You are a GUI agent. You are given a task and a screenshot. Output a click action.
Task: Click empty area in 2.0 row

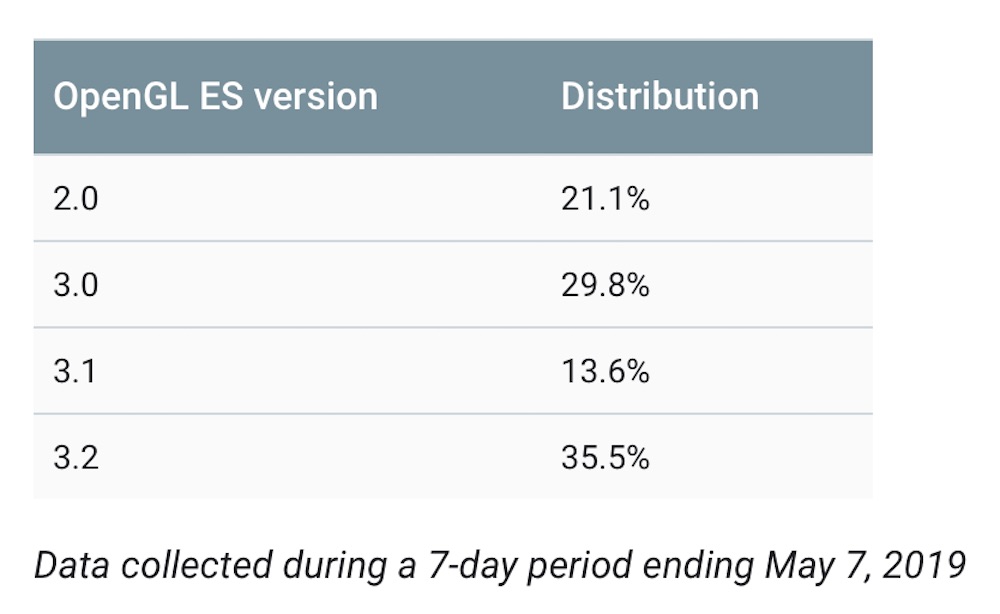tap(319, 198)
